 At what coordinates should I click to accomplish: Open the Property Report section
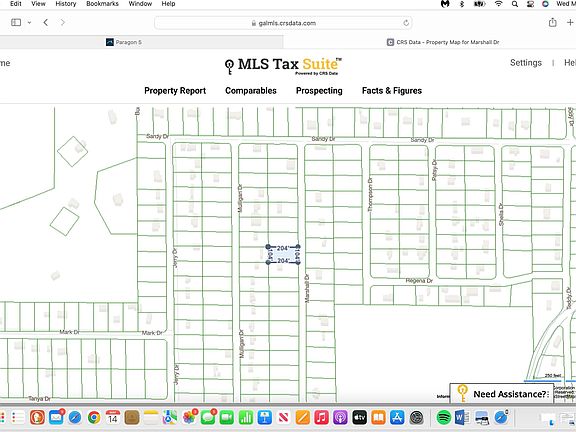[175, 91]
